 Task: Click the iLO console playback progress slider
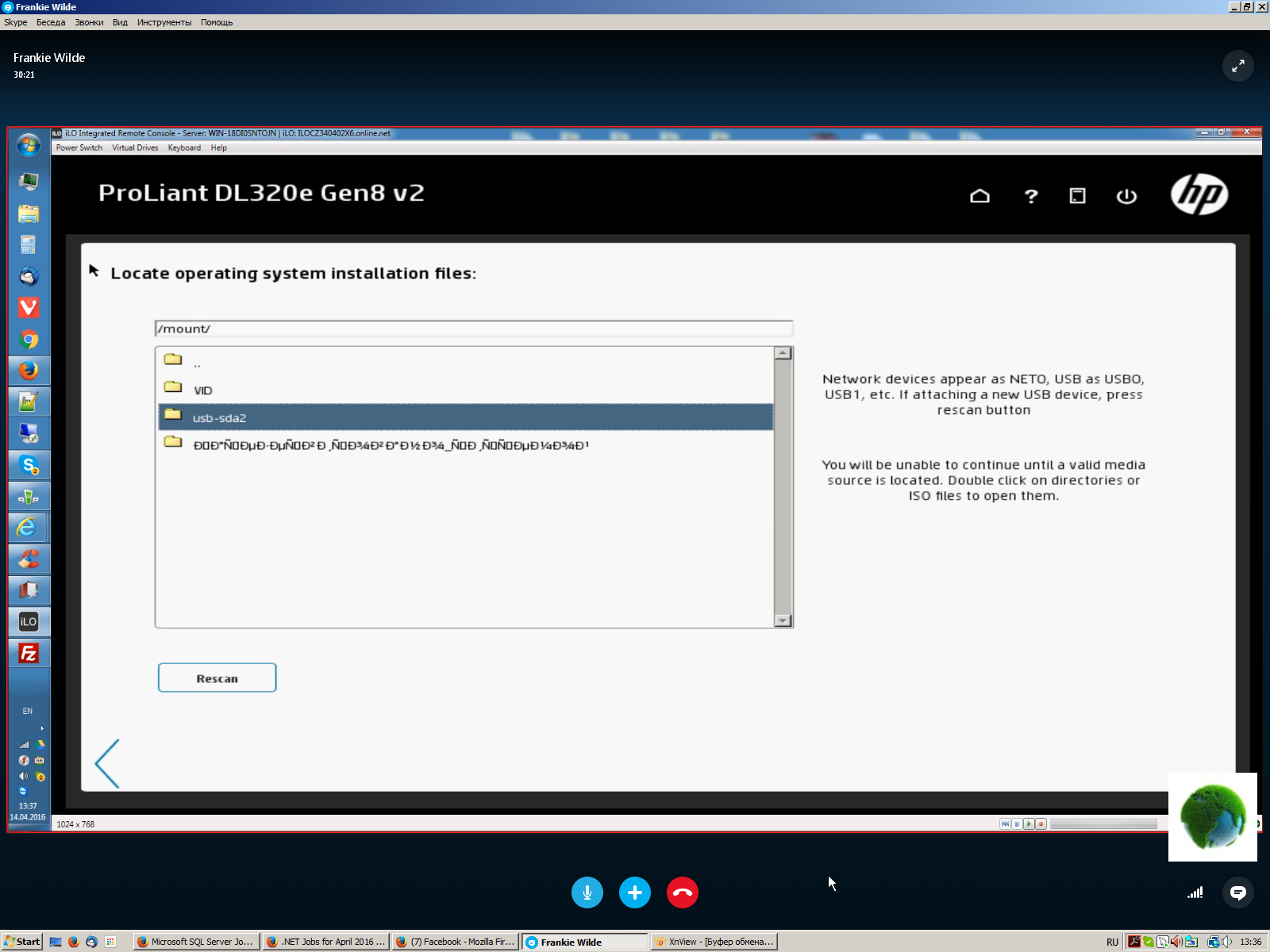pos(1103,823)
